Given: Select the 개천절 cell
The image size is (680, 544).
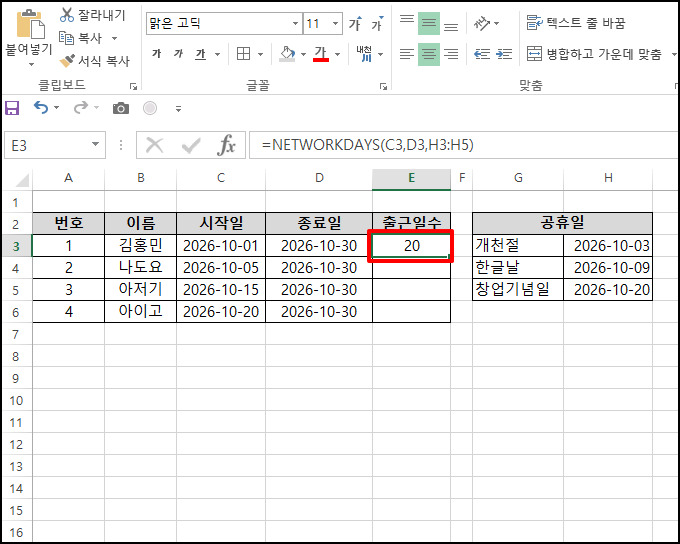Looking at the screenshot, I should coord(518,246).
